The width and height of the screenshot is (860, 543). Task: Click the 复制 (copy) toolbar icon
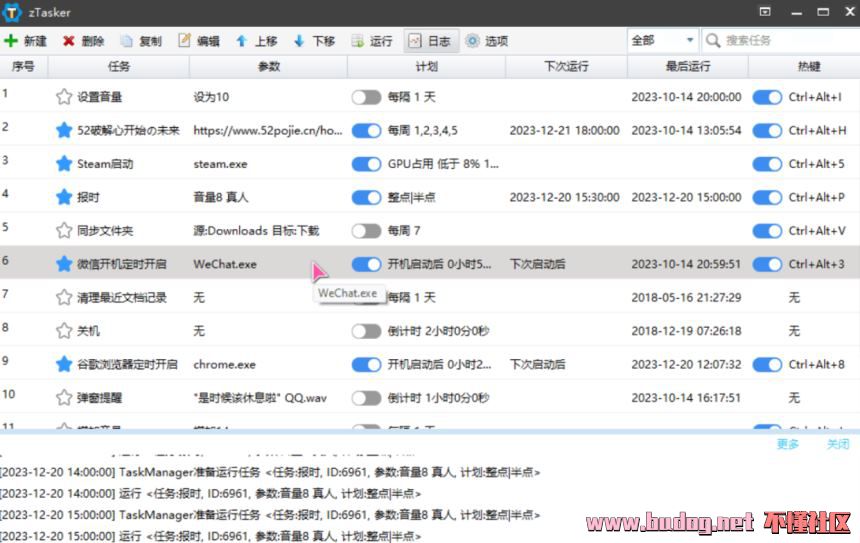(x=127, y=41)
